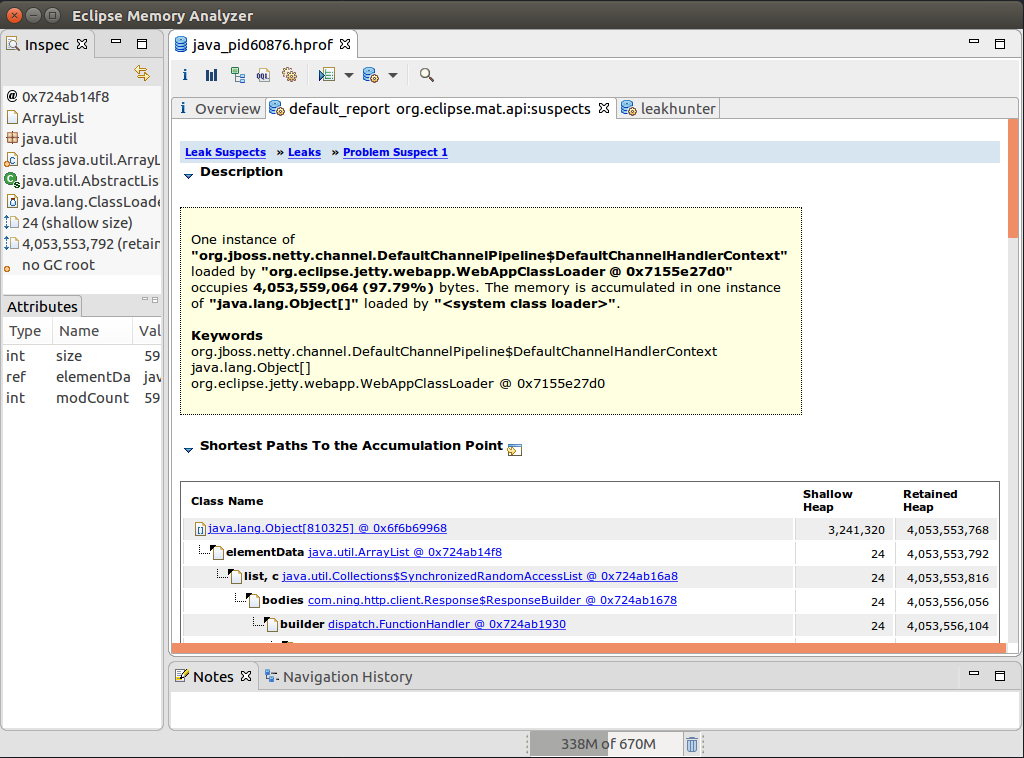Switch to the Overview tab
The image size is (1024, 758).
click(219, 109)
